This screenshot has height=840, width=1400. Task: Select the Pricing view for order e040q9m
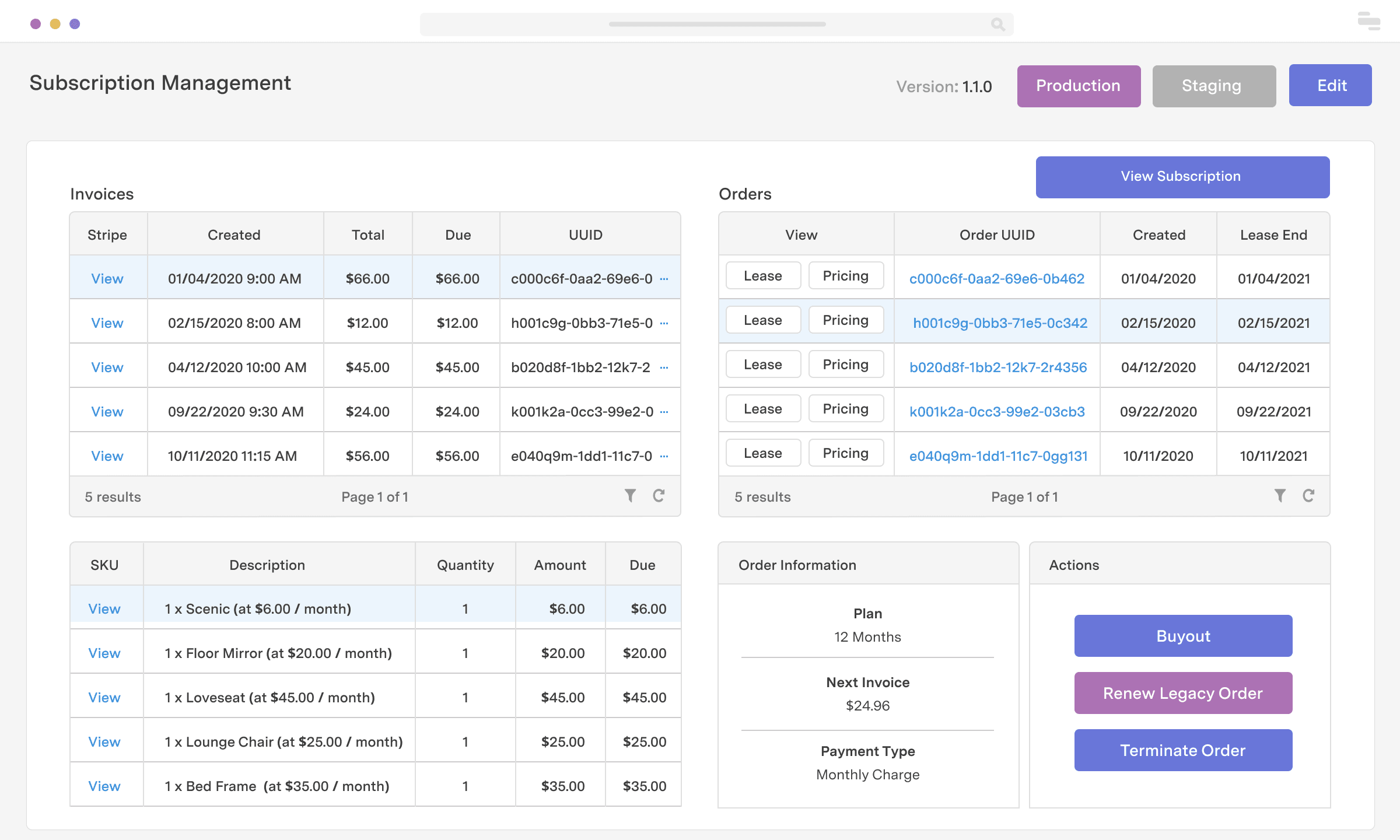pyautogui.click(x=846, y=453)
